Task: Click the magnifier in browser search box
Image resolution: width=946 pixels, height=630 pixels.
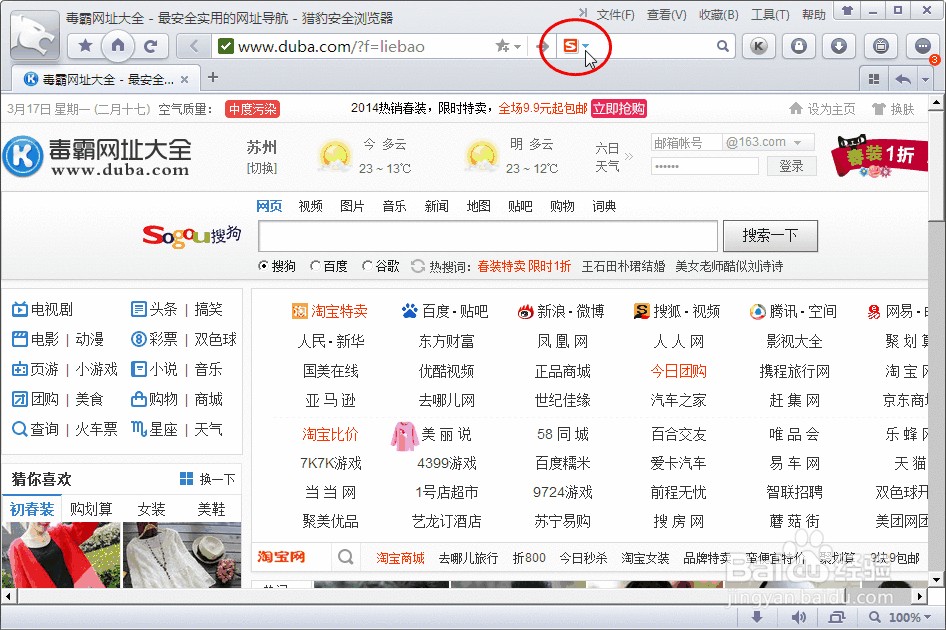Action: tap(723, 46)
